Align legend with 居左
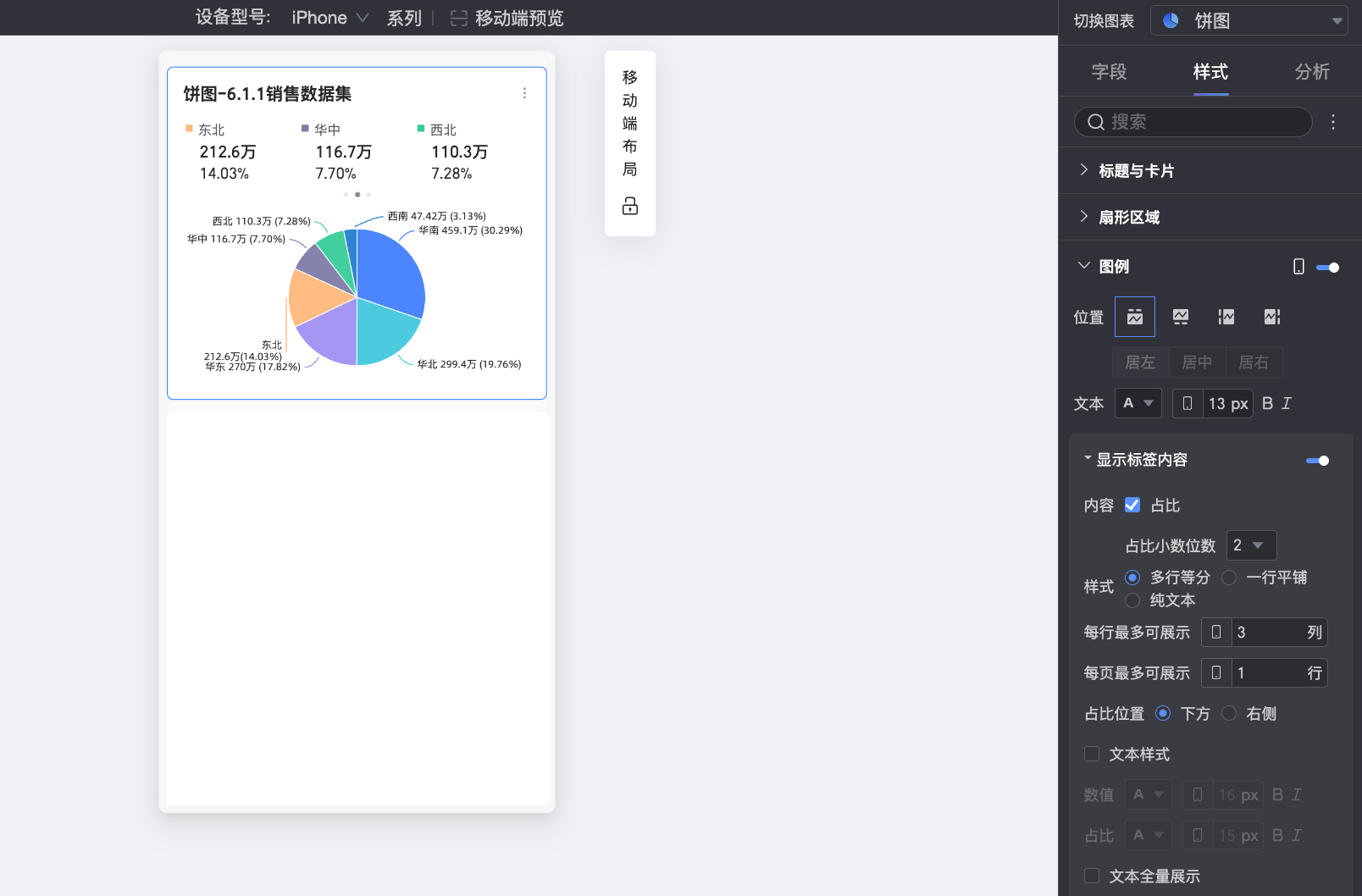Screen dimensions: 1362x896 coord(1140,362)
